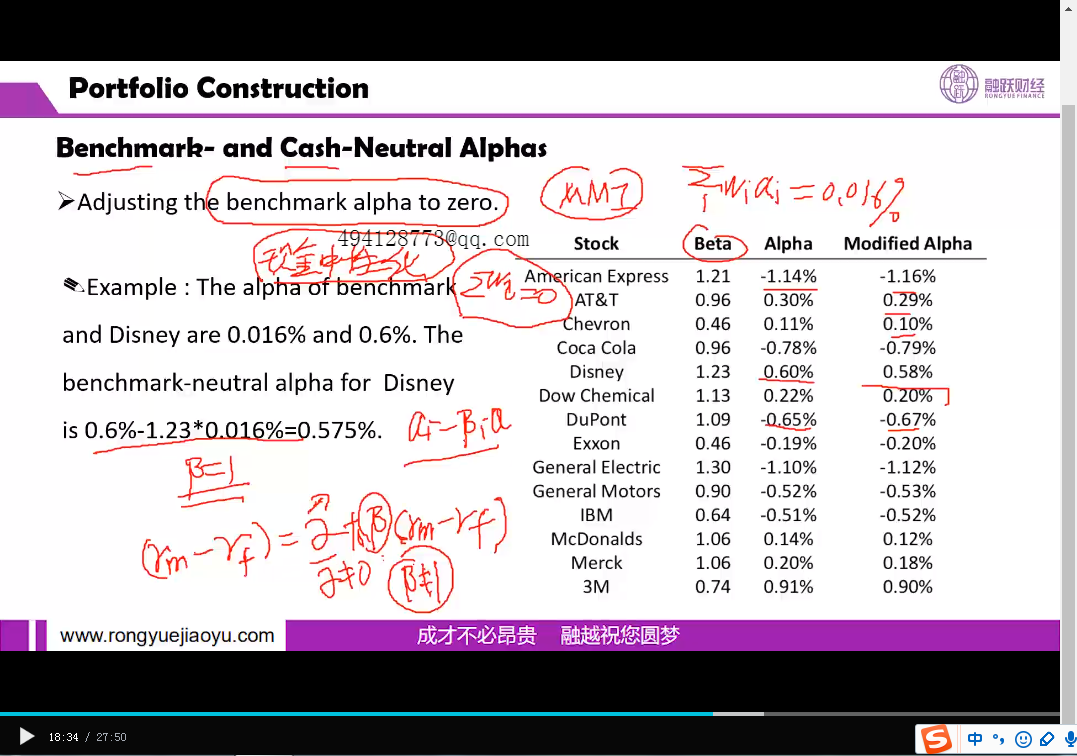This screenshot has width=1077, height=756.
Task: Select the 'Alpha' column header
Action: click(788, 244)
